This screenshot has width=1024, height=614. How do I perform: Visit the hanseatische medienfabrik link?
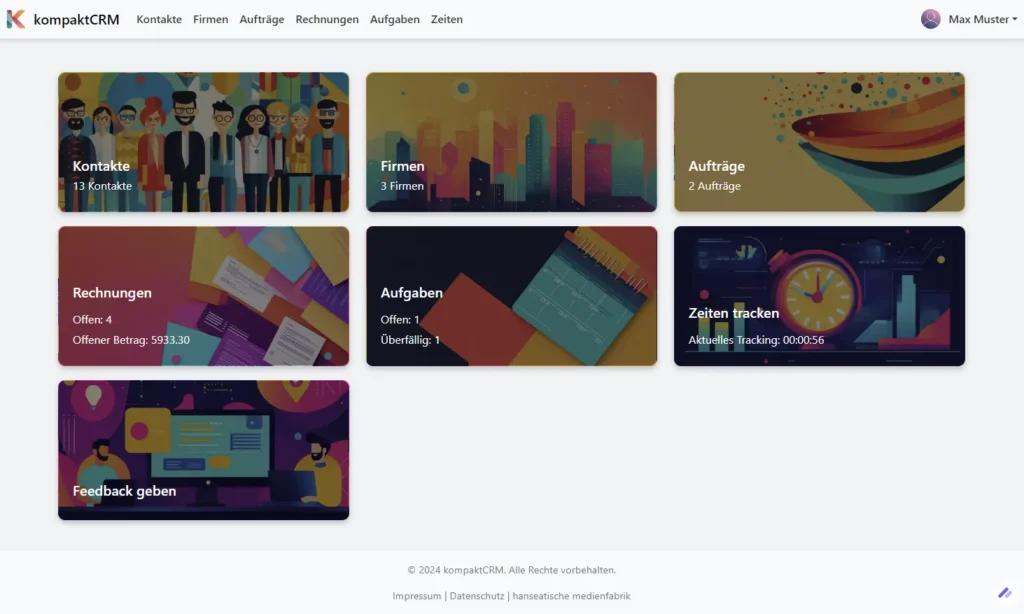pos(571,596)
